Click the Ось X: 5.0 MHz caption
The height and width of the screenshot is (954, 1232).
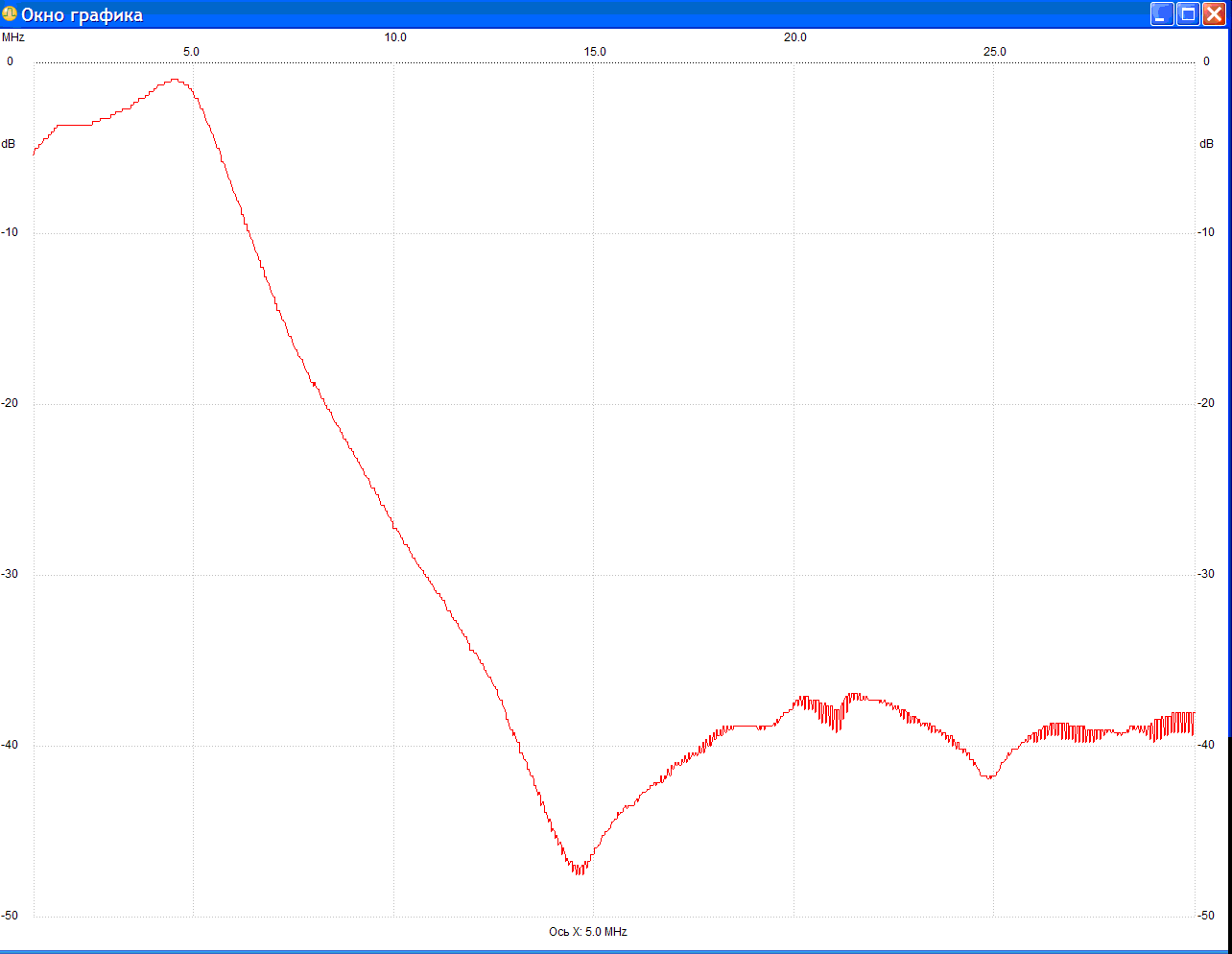point(587,932)
